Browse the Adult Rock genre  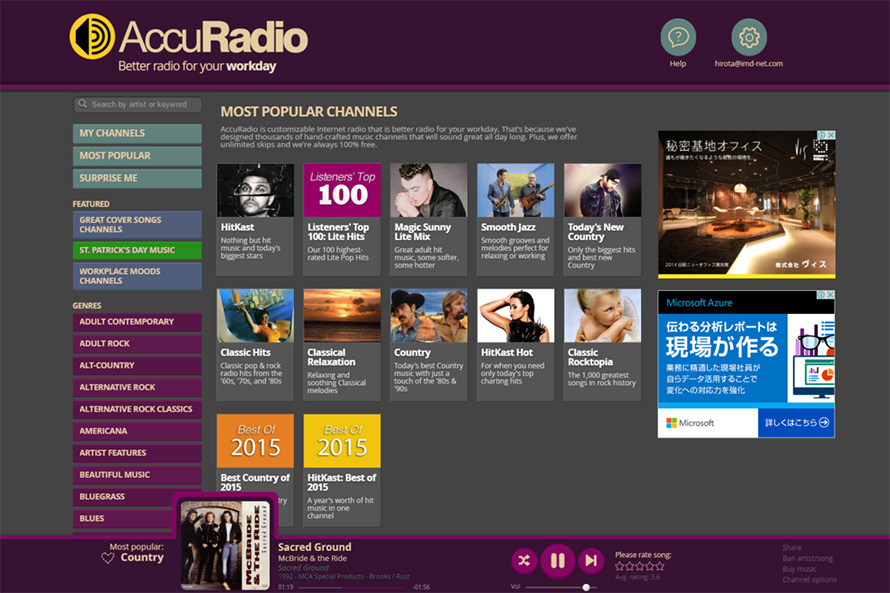point(137,344)
